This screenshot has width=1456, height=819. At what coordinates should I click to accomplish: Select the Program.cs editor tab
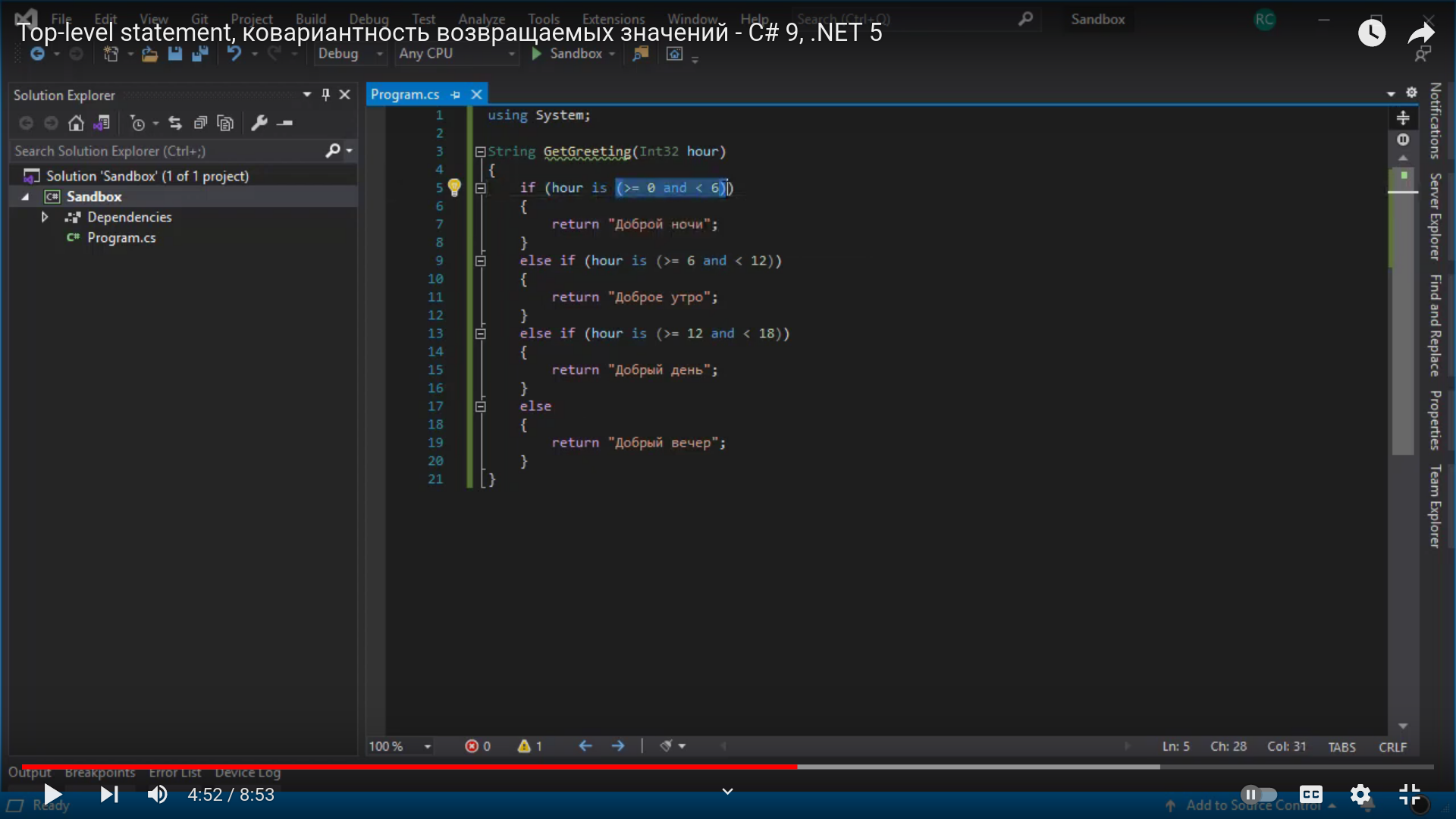click(405, 95)
